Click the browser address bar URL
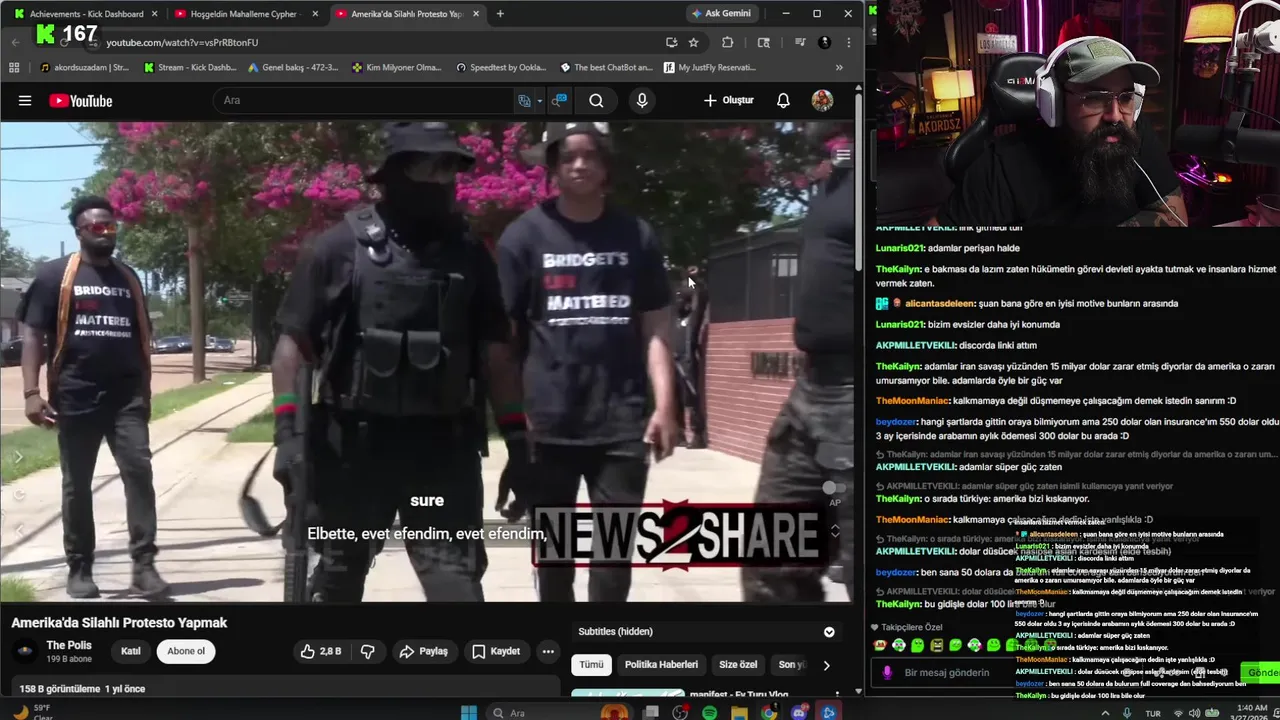 point(182,43)
